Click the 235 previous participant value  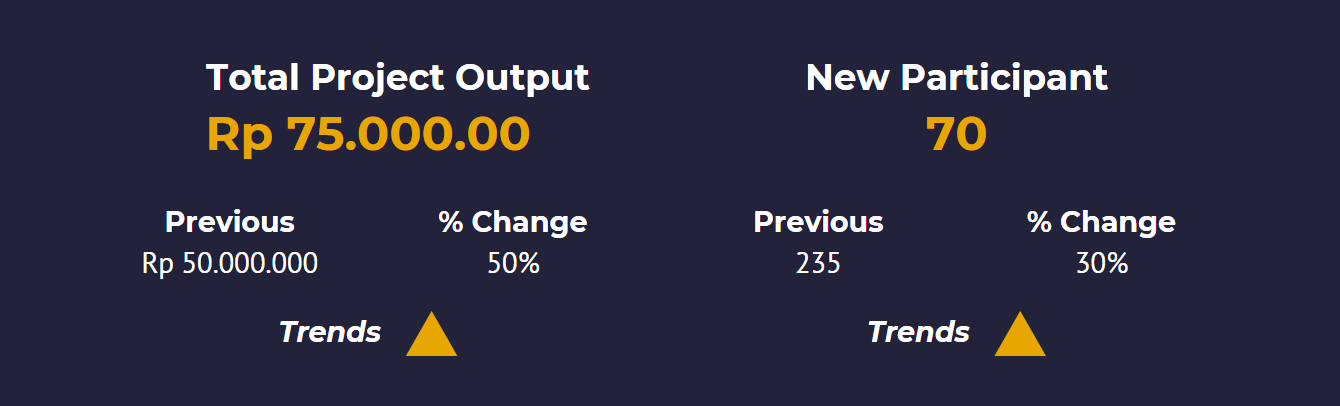(x=818, y=264)
